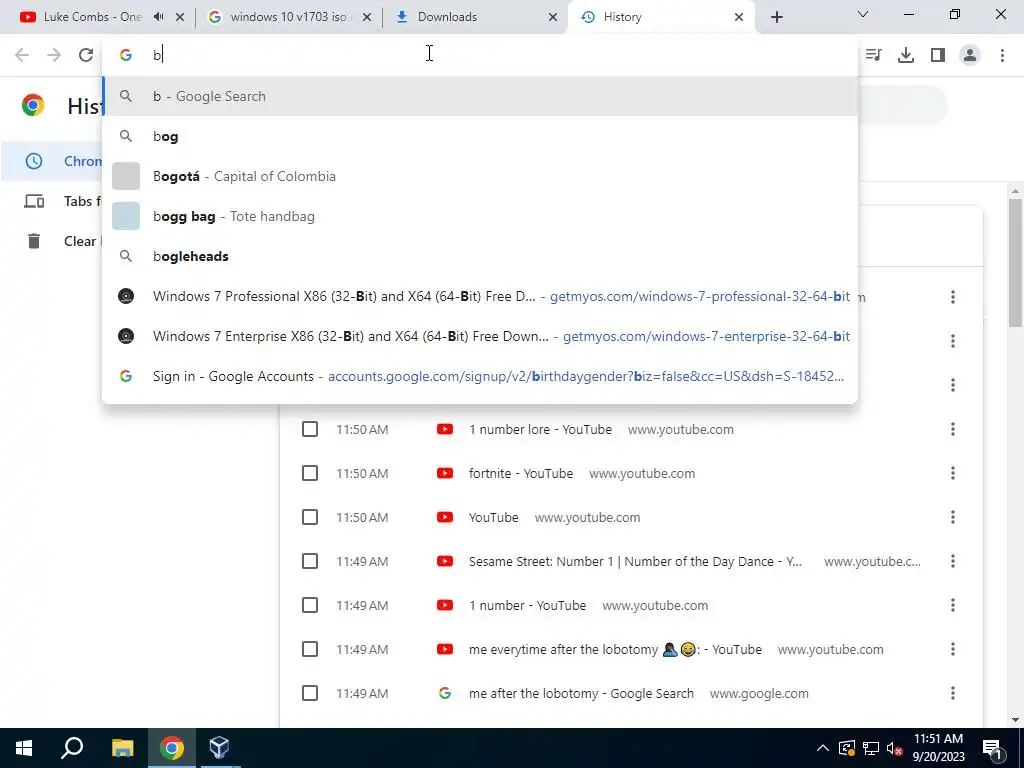Open the Windows 7 Professional getmyos suggestion
The image size is (1024, 768).
point(480,296)
